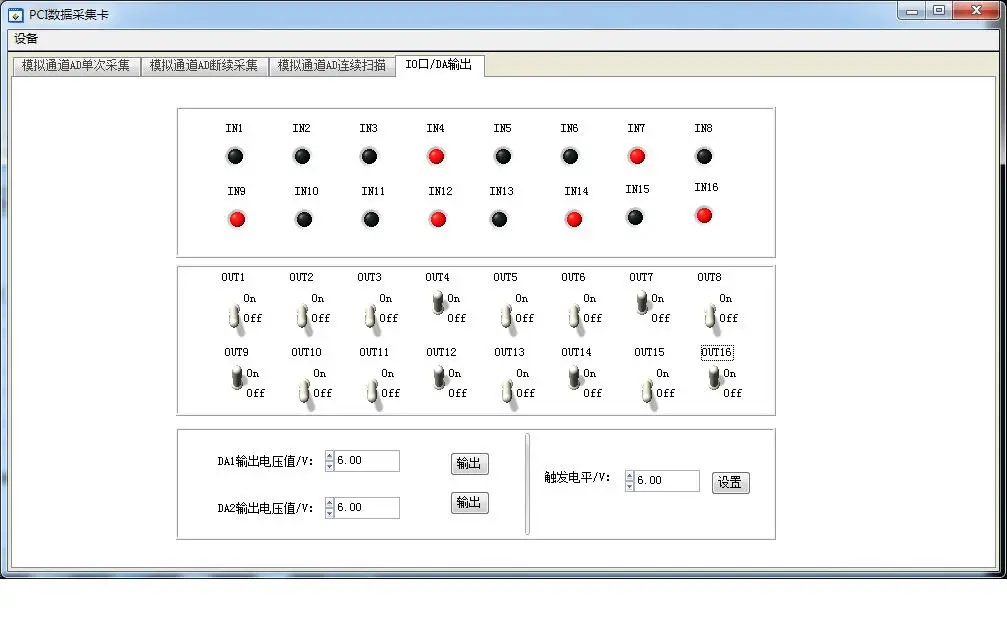Decrease DA1 voltage with down arrow
1007x617 pixels.
tap(329, 466)
